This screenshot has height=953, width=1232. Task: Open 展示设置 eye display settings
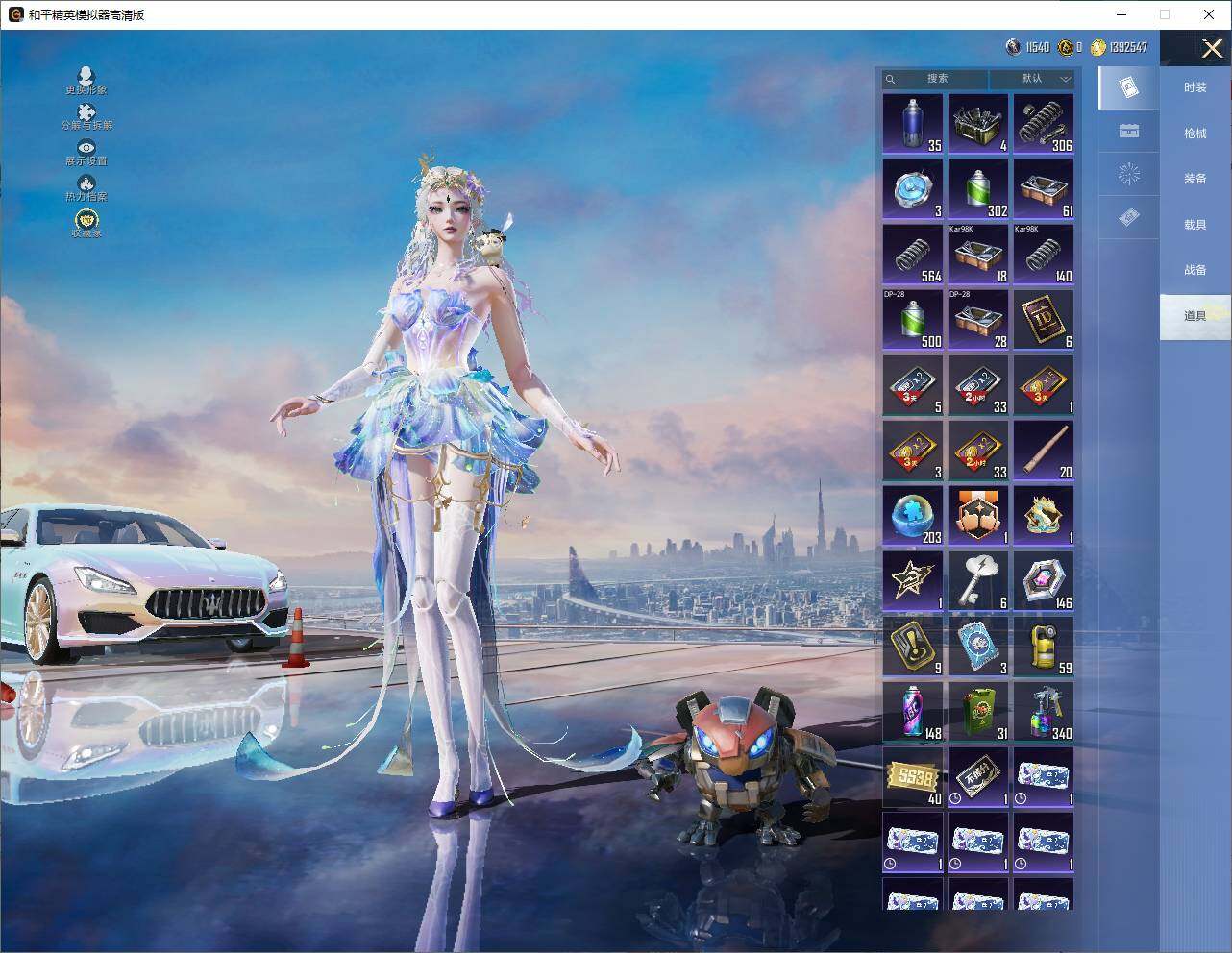click(x=86, y=152)
